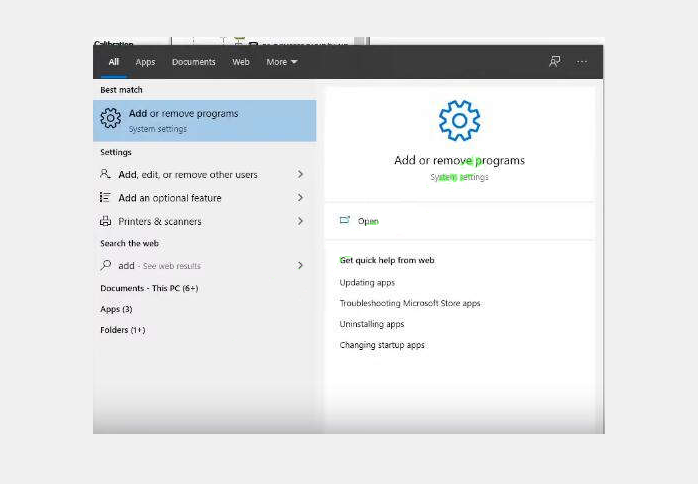Screen dimensions: 698x484
Task: Click the Open window icon in preview pane
Action: pos(345,220)
